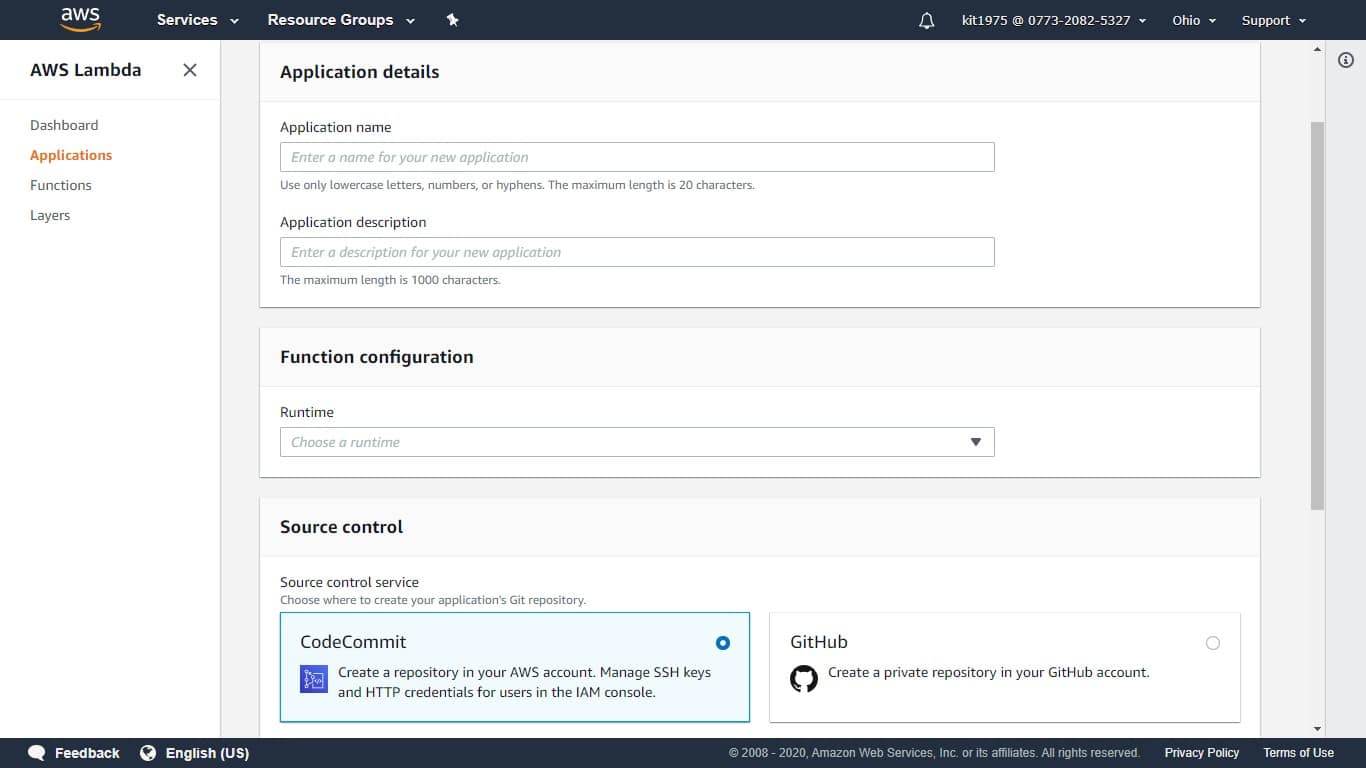
Task: Open the info panel icon on right
Action: [x=1346, y=60]
